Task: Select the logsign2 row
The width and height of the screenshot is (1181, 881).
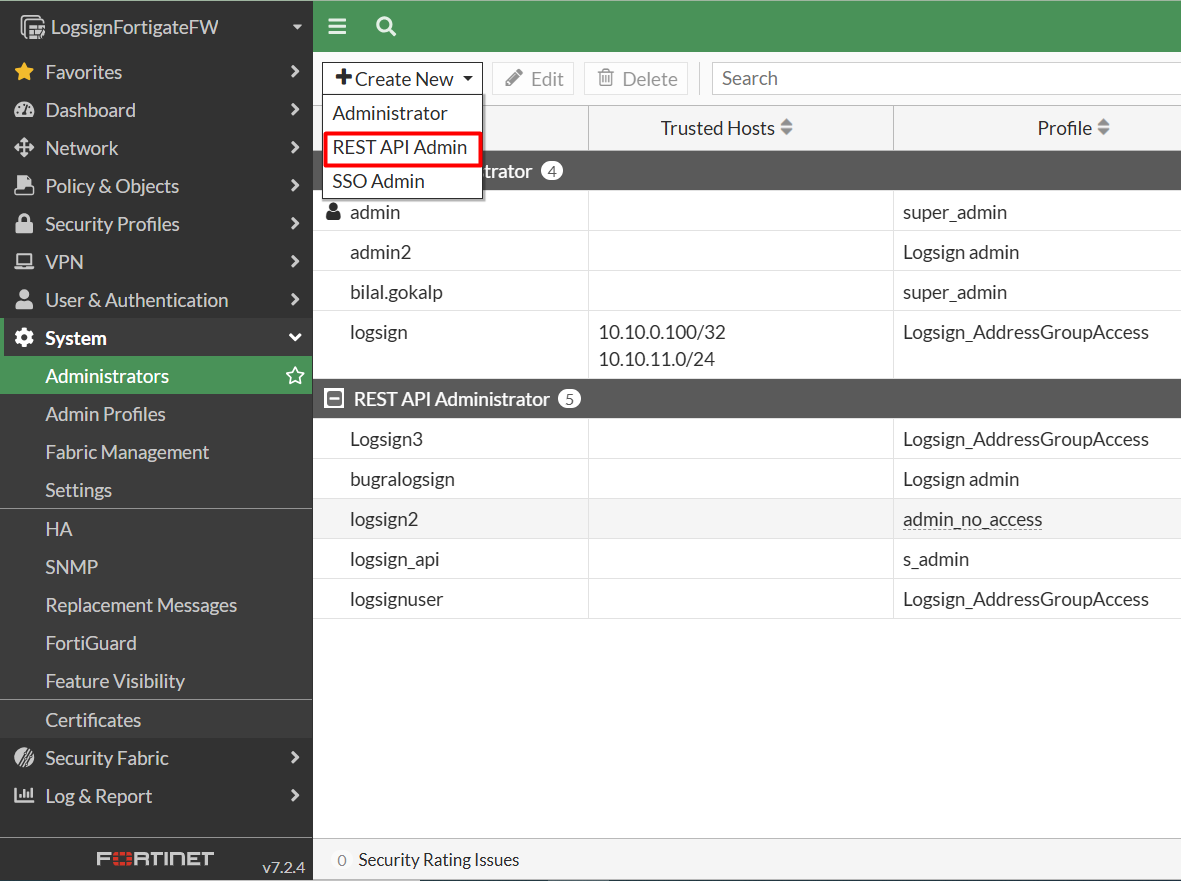Action: [x=747, y=519]
